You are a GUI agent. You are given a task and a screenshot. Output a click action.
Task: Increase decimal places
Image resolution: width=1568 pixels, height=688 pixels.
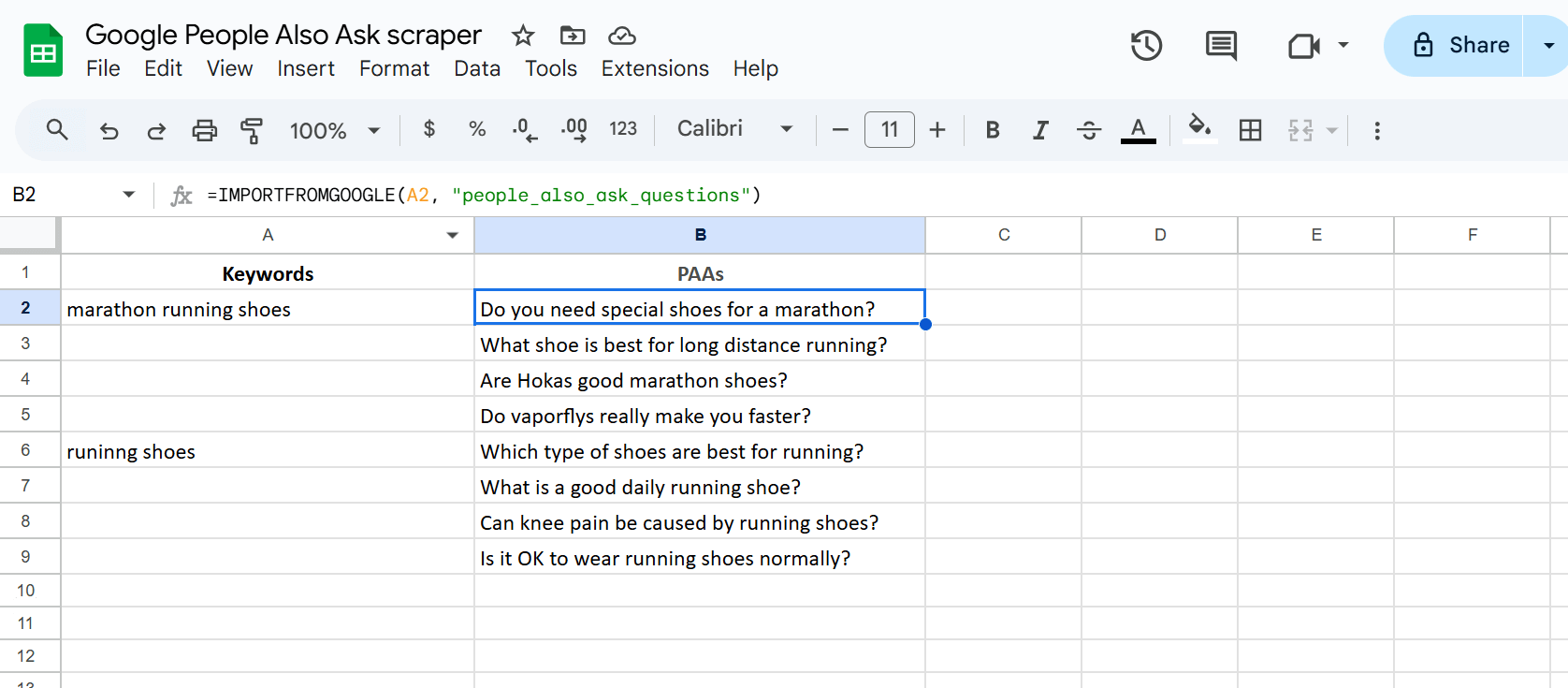click(573, 129)
